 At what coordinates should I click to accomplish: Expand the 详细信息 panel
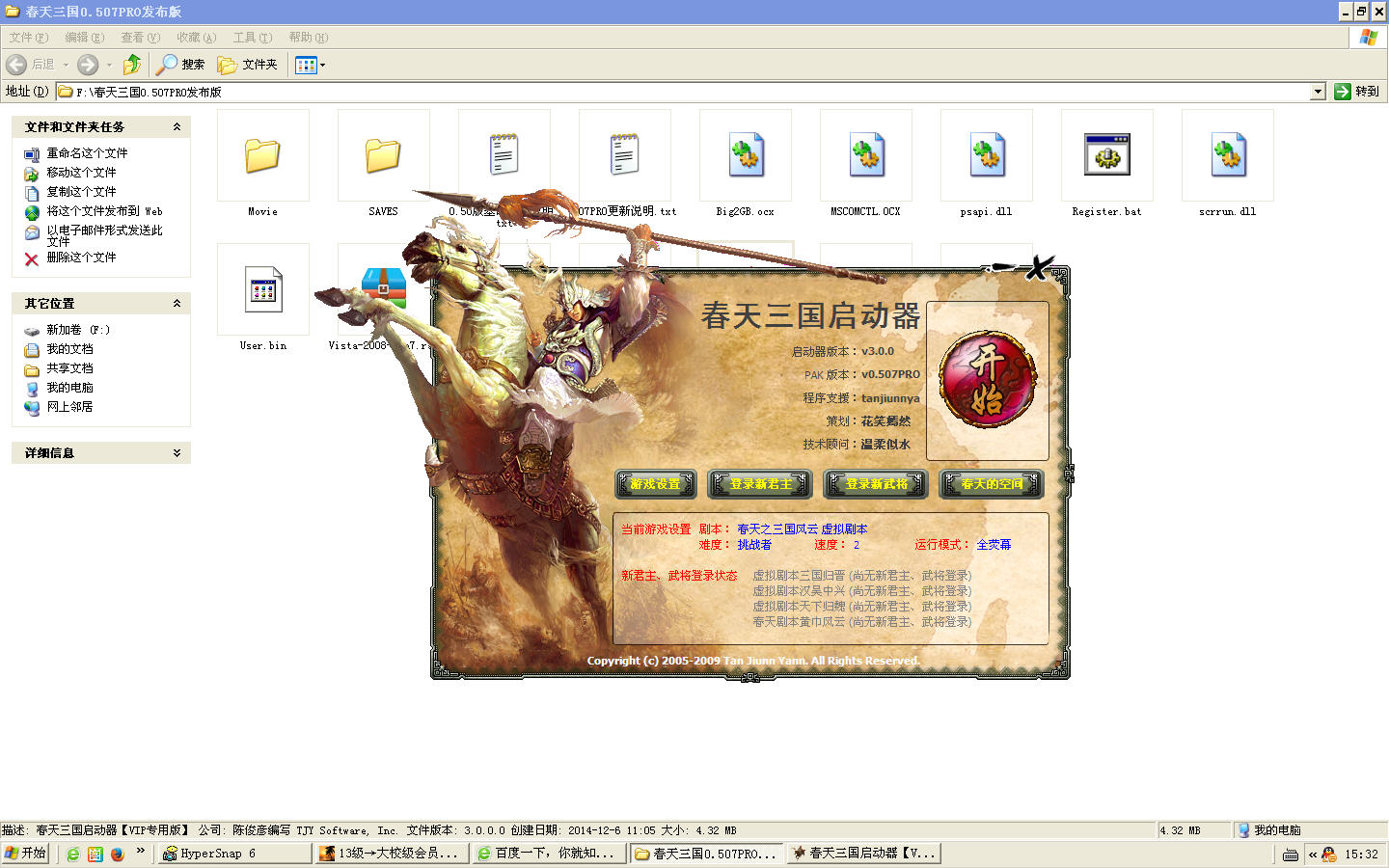click(x=177, y=453)
